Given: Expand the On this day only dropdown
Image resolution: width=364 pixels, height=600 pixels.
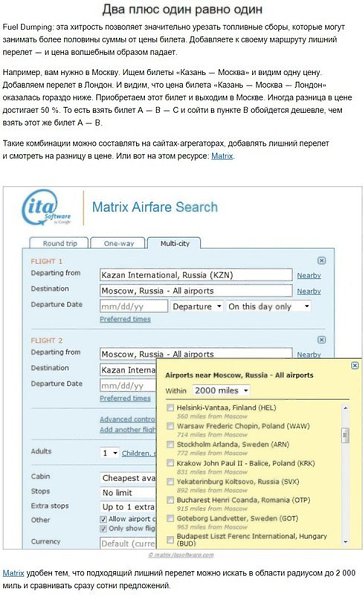Looking at the screenshot, I should tap(268, 307).
